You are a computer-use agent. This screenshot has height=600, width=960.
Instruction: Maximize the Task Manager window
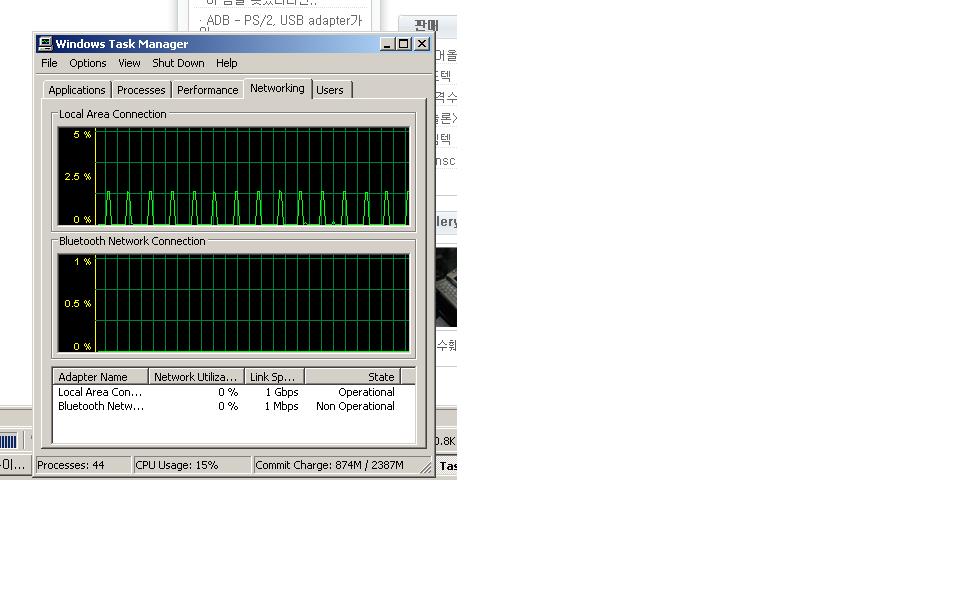[x=403, y=43]
